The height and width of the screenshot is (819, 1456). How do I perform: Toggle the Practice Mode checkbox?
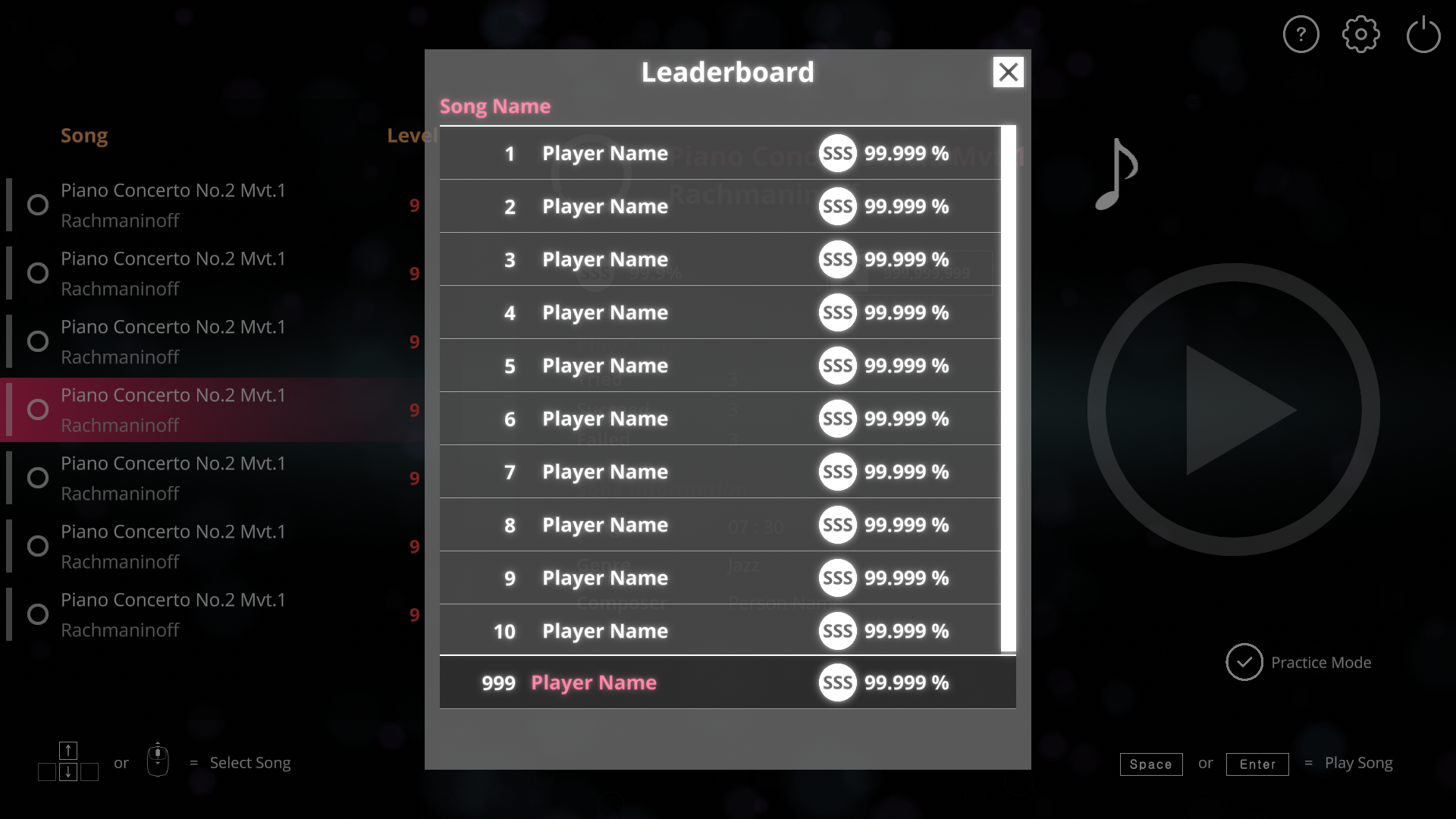[x=1243, y=662]
